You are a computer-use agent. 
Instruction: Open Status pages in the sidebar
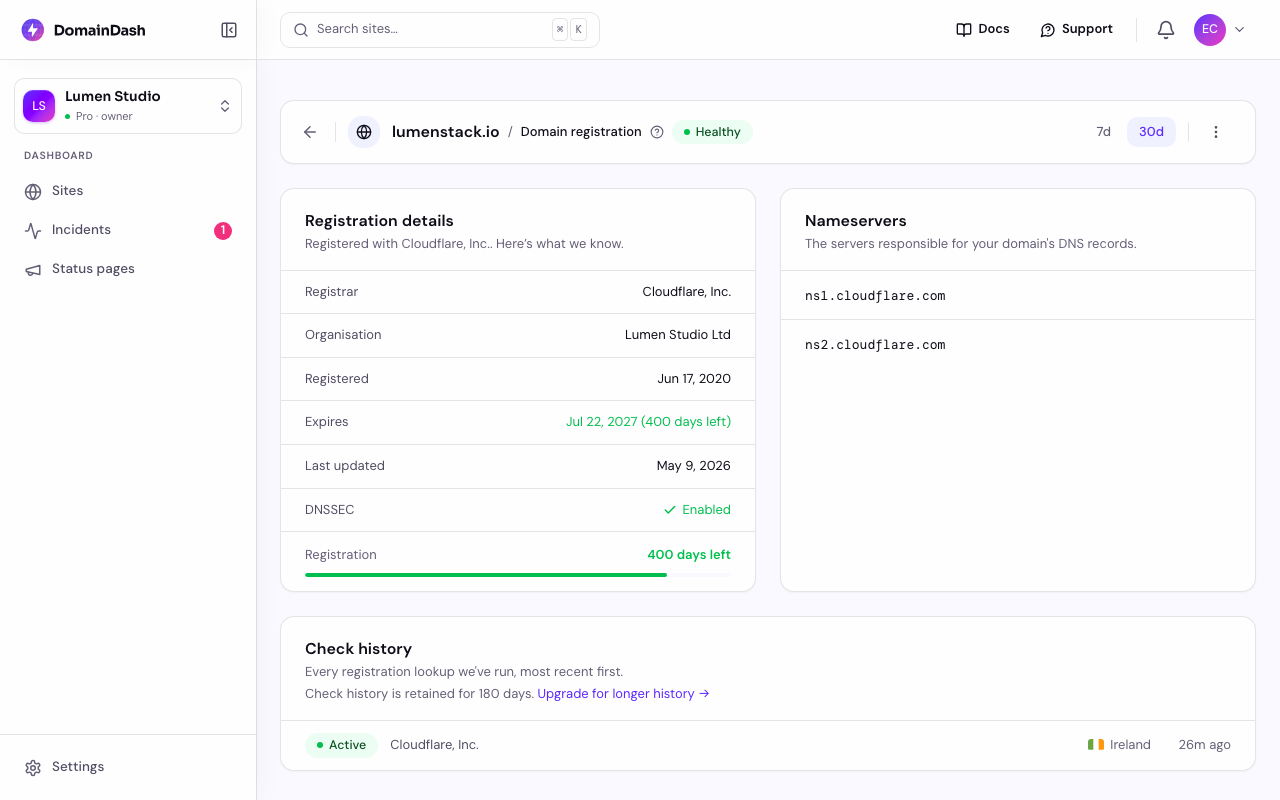click(x=128, y=269)
